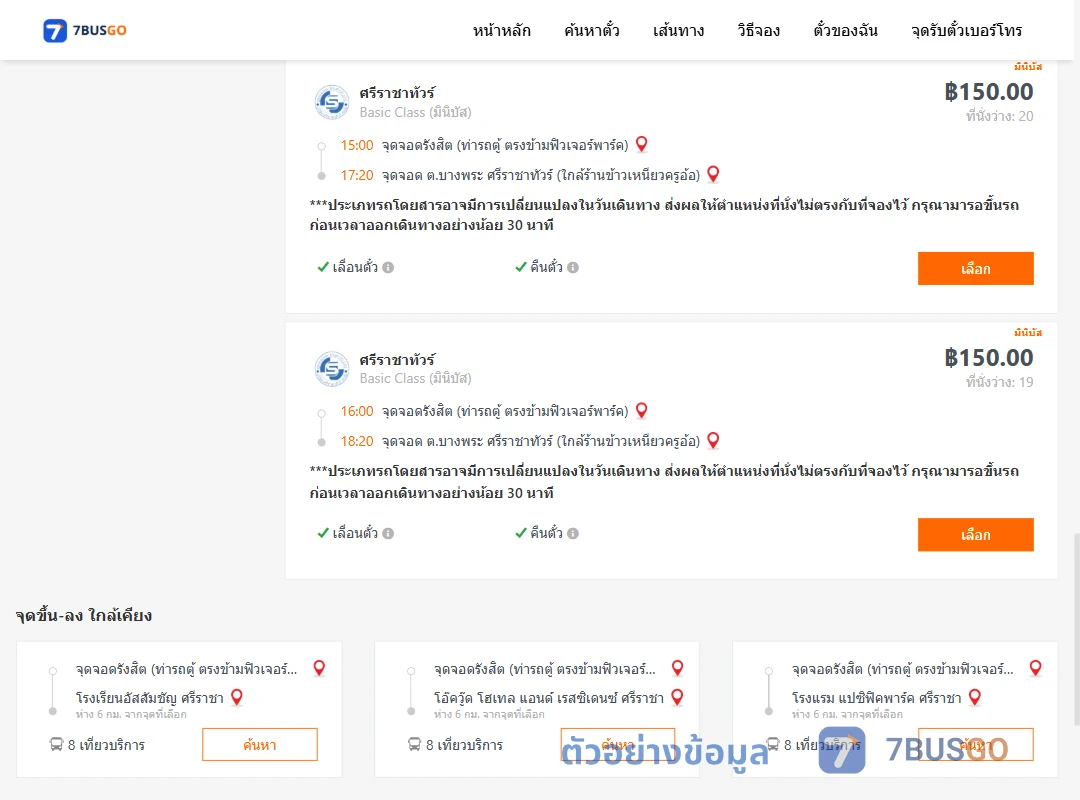Click the page vertical scrollbar
Image resolution: width=1080 pixels, height=800 pixels.
pyautogui.click(x=1077, y=629)
